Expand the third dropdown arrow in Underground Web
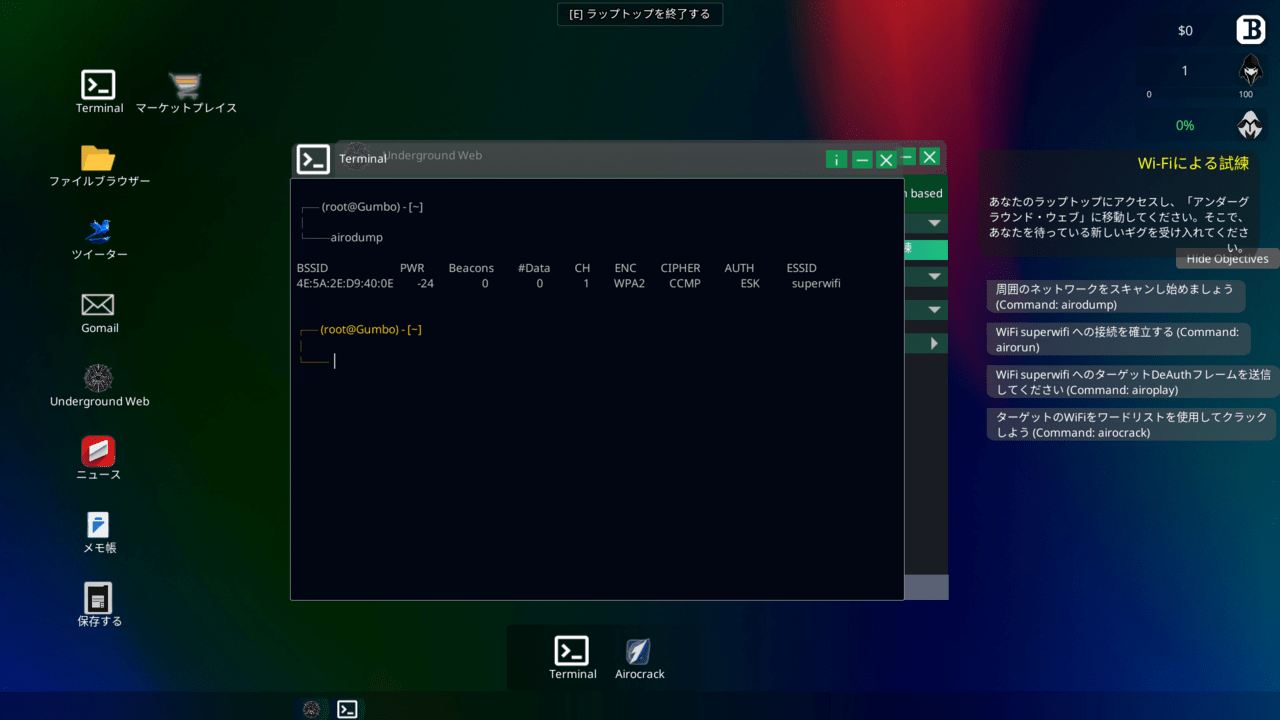This screenshot has height=720, width=1280. pyautogui.click(x=935, y=310)
